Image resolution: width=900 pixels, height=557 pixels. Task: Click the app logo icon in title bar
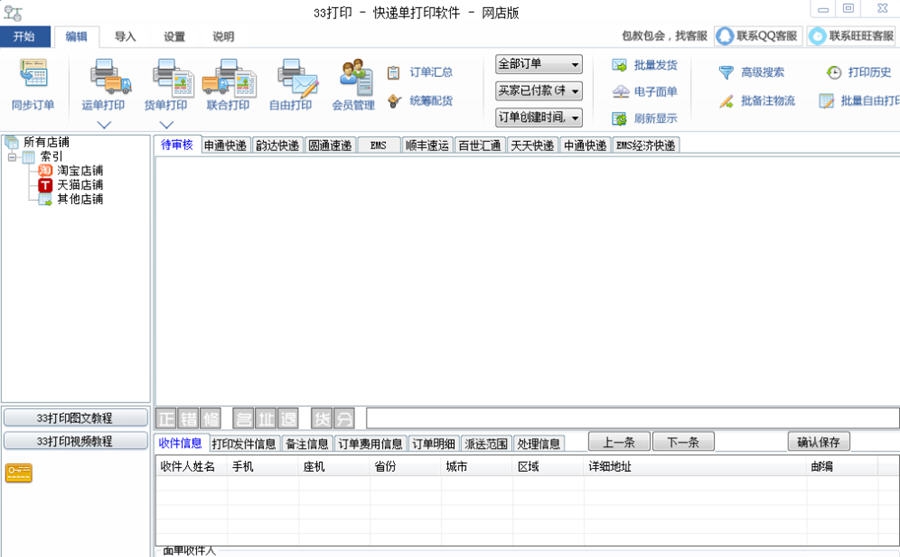pos(13,13)
